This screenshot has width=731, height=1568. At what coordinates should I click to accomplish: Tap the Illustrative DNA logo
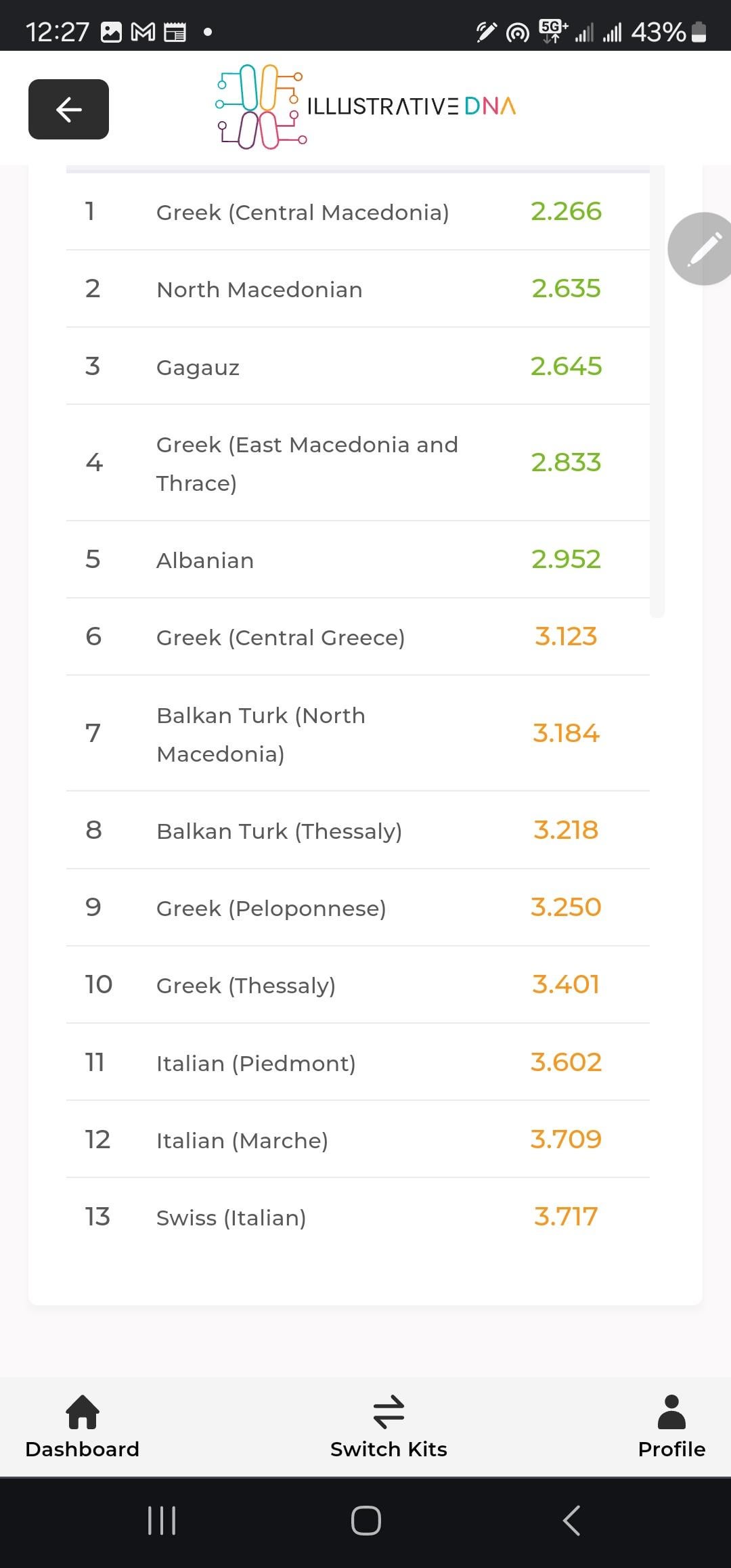pos(365,107)
